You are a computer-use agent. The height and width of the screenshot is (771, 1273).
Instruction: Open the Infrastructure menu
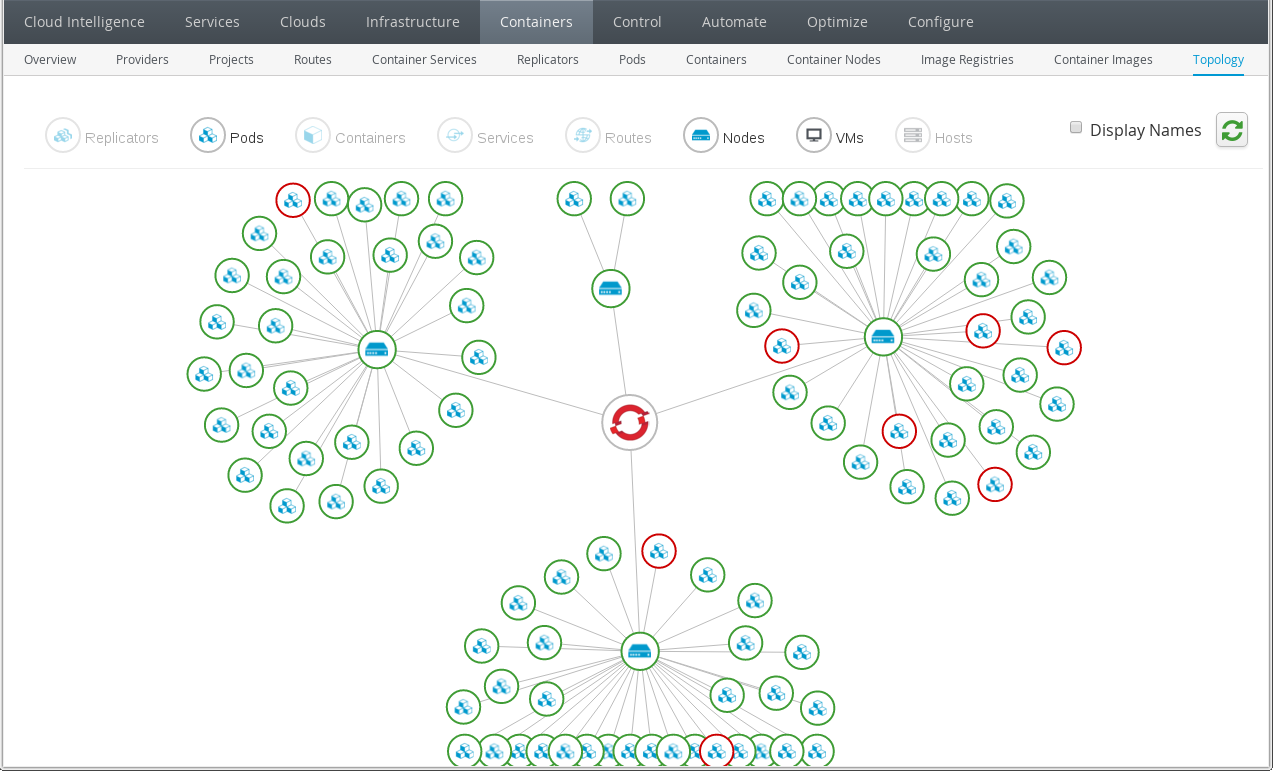pos(412,22)
